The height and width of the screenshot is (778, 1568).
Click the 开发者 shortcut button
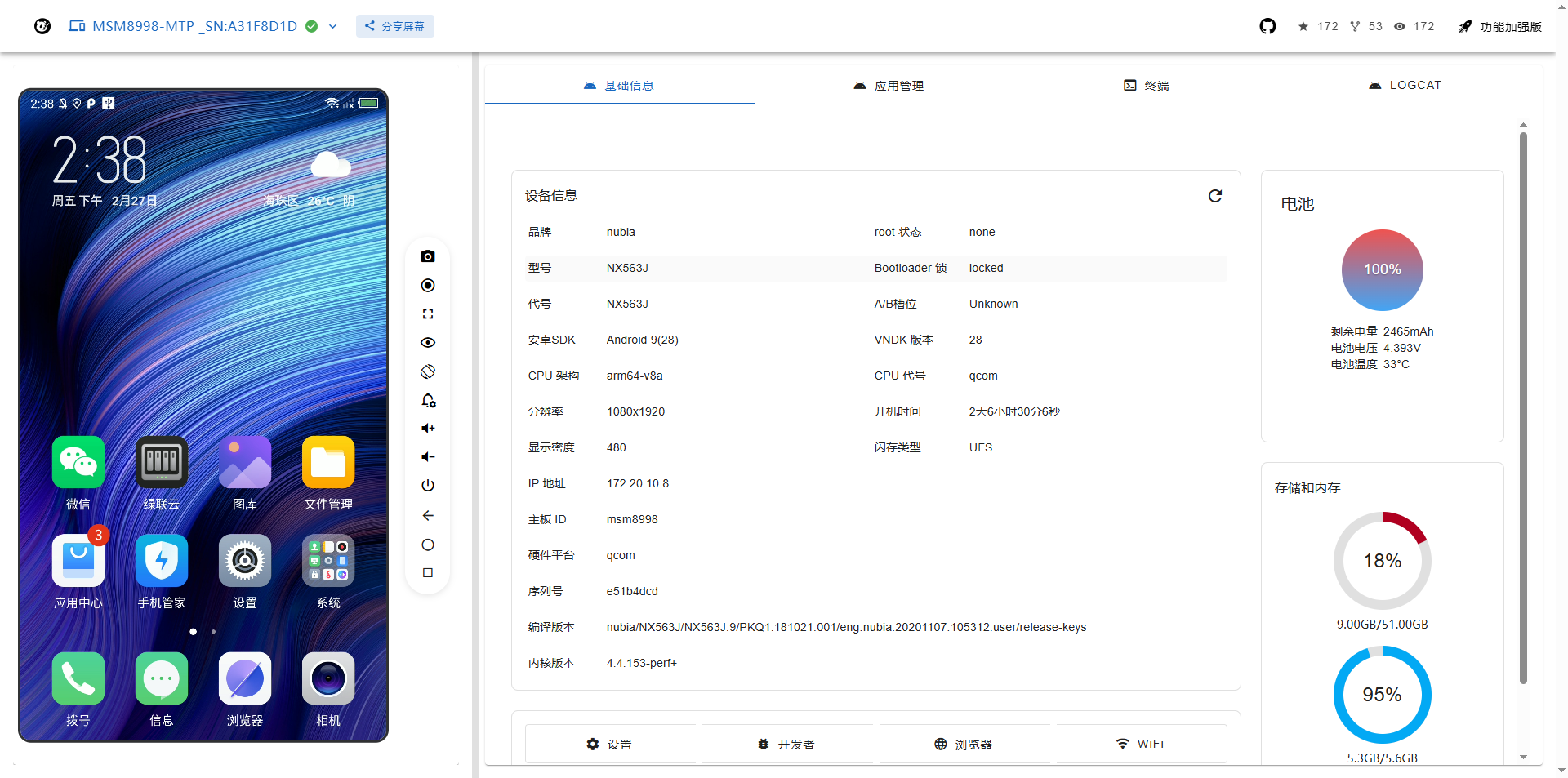(x=786, y=744)
